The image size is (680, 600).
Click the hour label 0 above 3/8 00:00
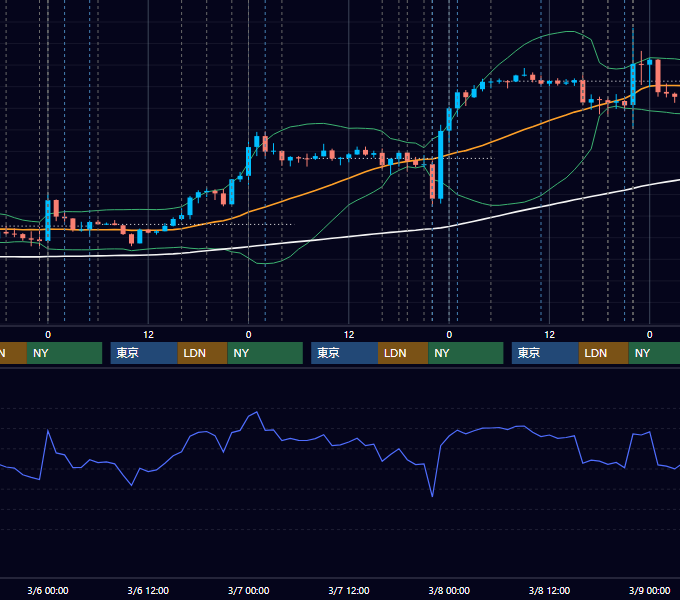[449, 335]
